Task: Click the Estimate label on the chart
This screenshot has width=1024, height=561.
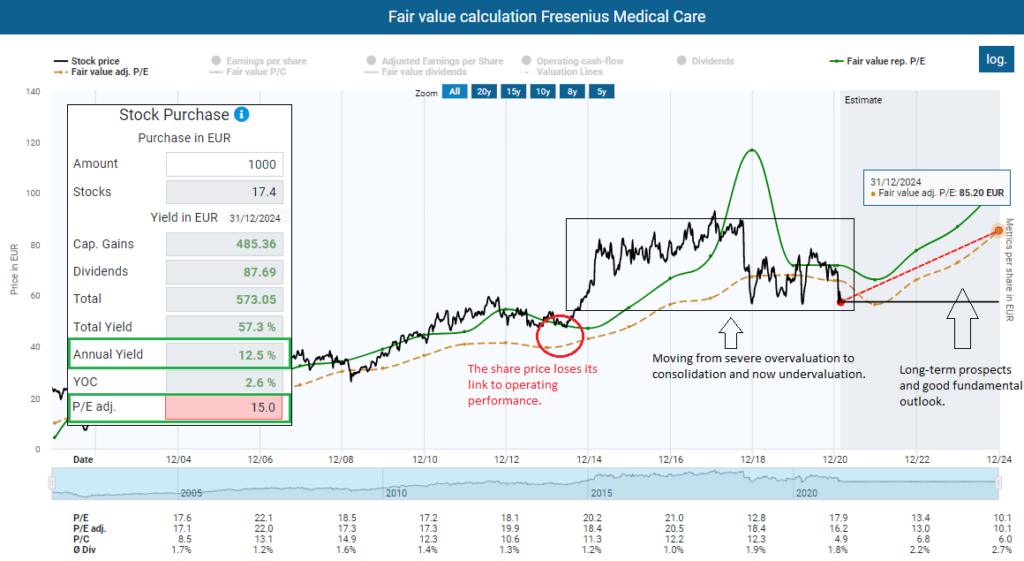Action: click(x=863, y=100)
